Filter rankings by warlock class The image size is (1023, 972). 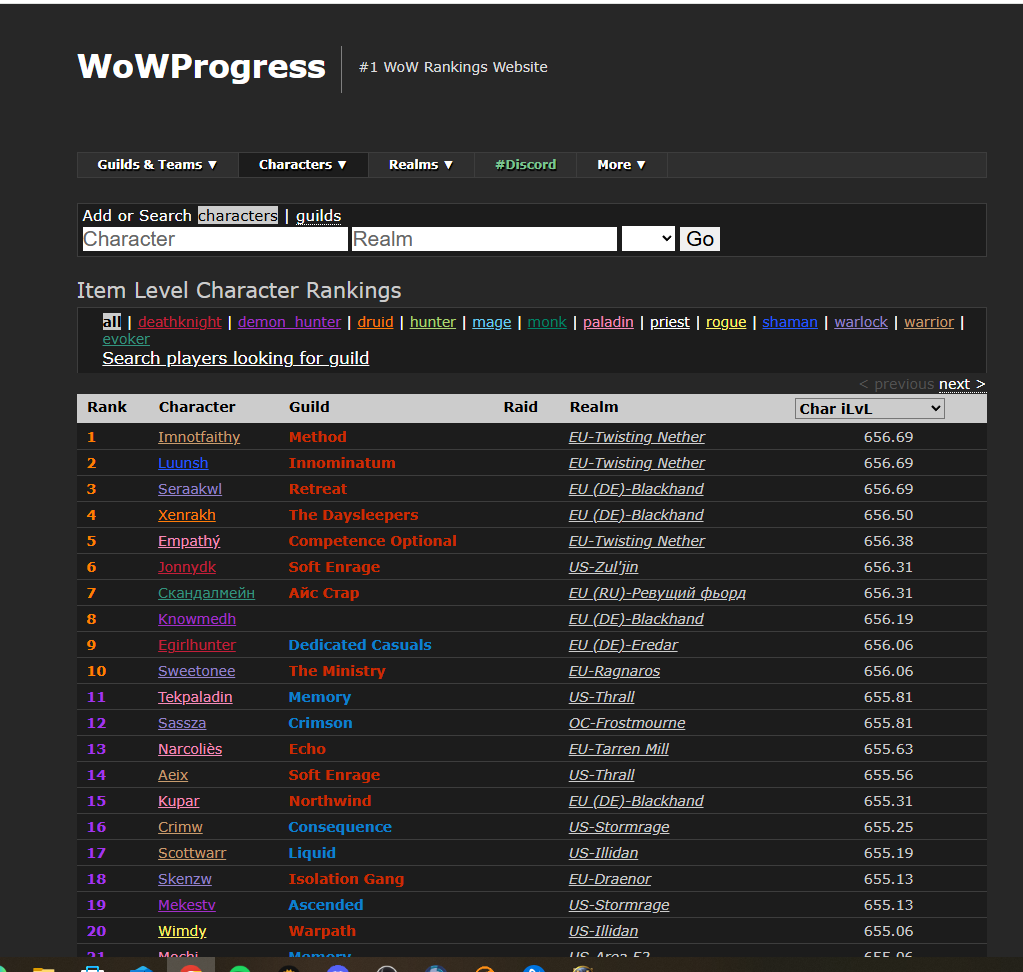pos(861,322)
